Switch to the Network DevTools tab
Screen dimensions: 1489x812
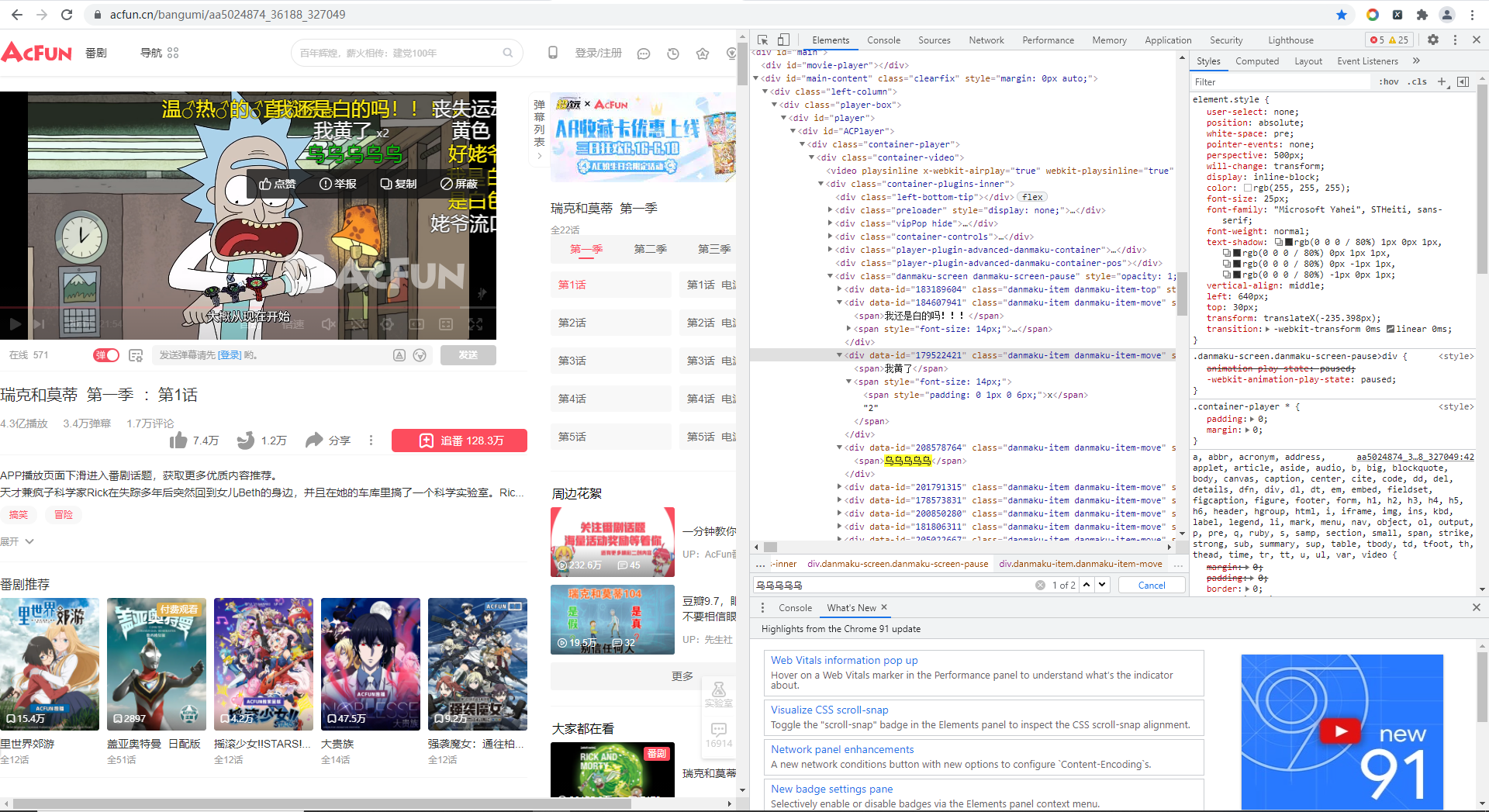coord(986,40)
